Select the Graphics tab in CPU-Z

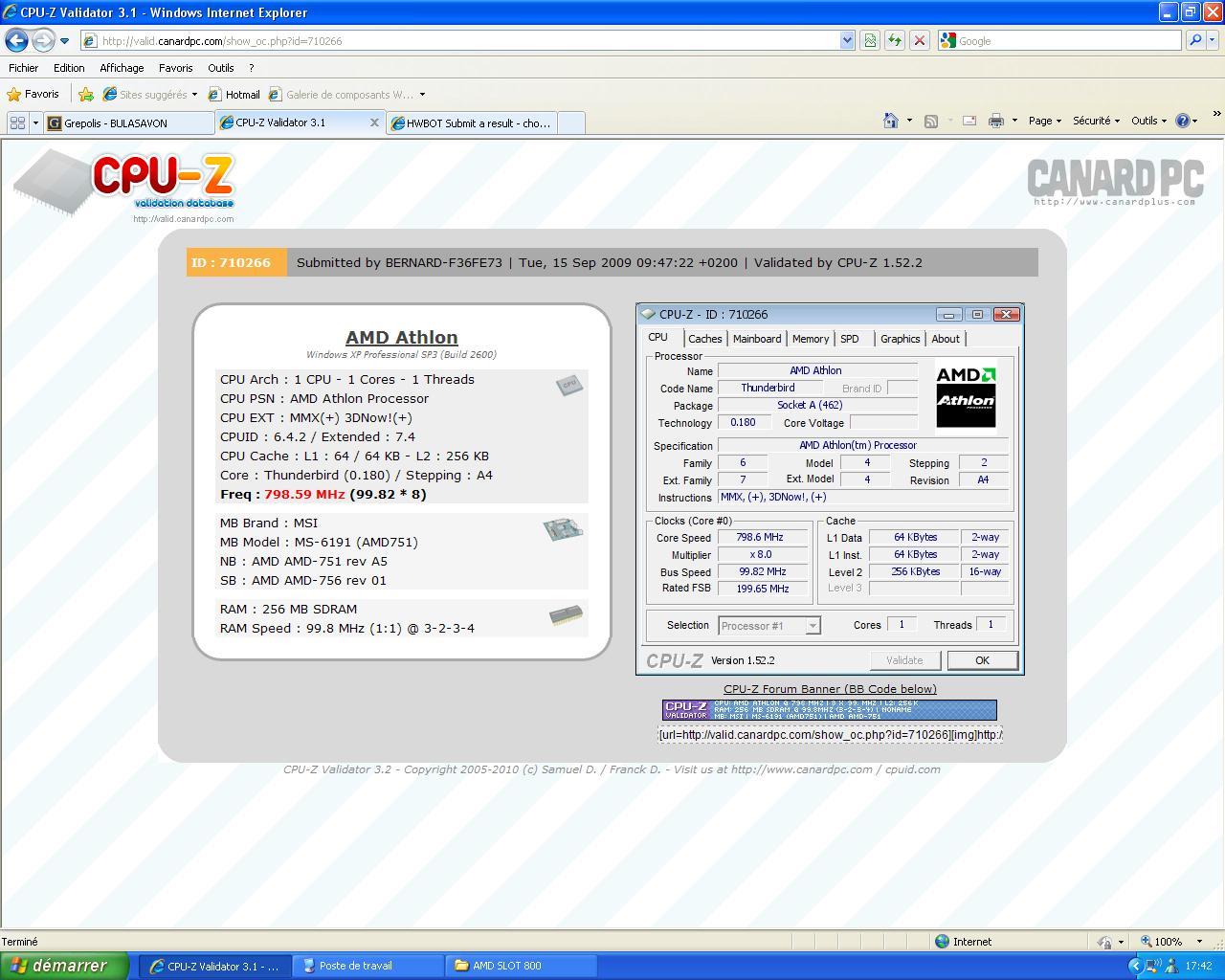[x=900, y=339]
